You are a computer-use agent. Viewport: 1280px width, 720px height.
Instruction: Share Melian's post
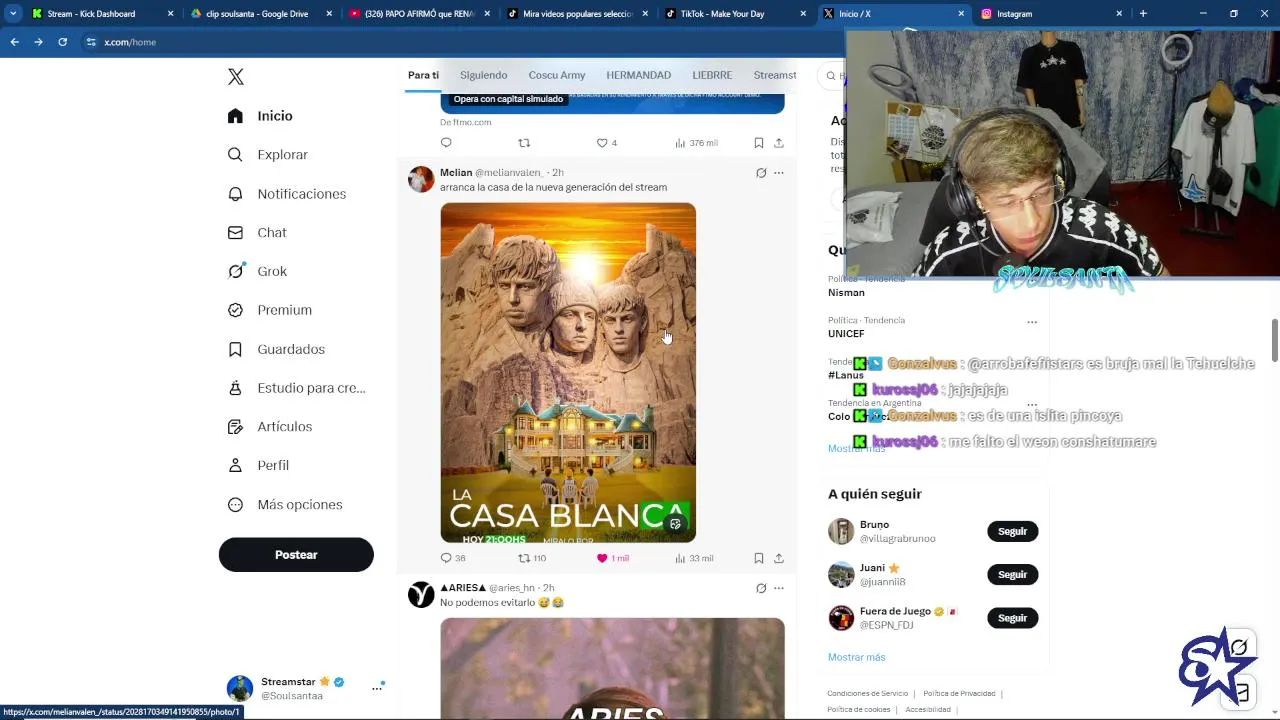click(x=779, y=558)
